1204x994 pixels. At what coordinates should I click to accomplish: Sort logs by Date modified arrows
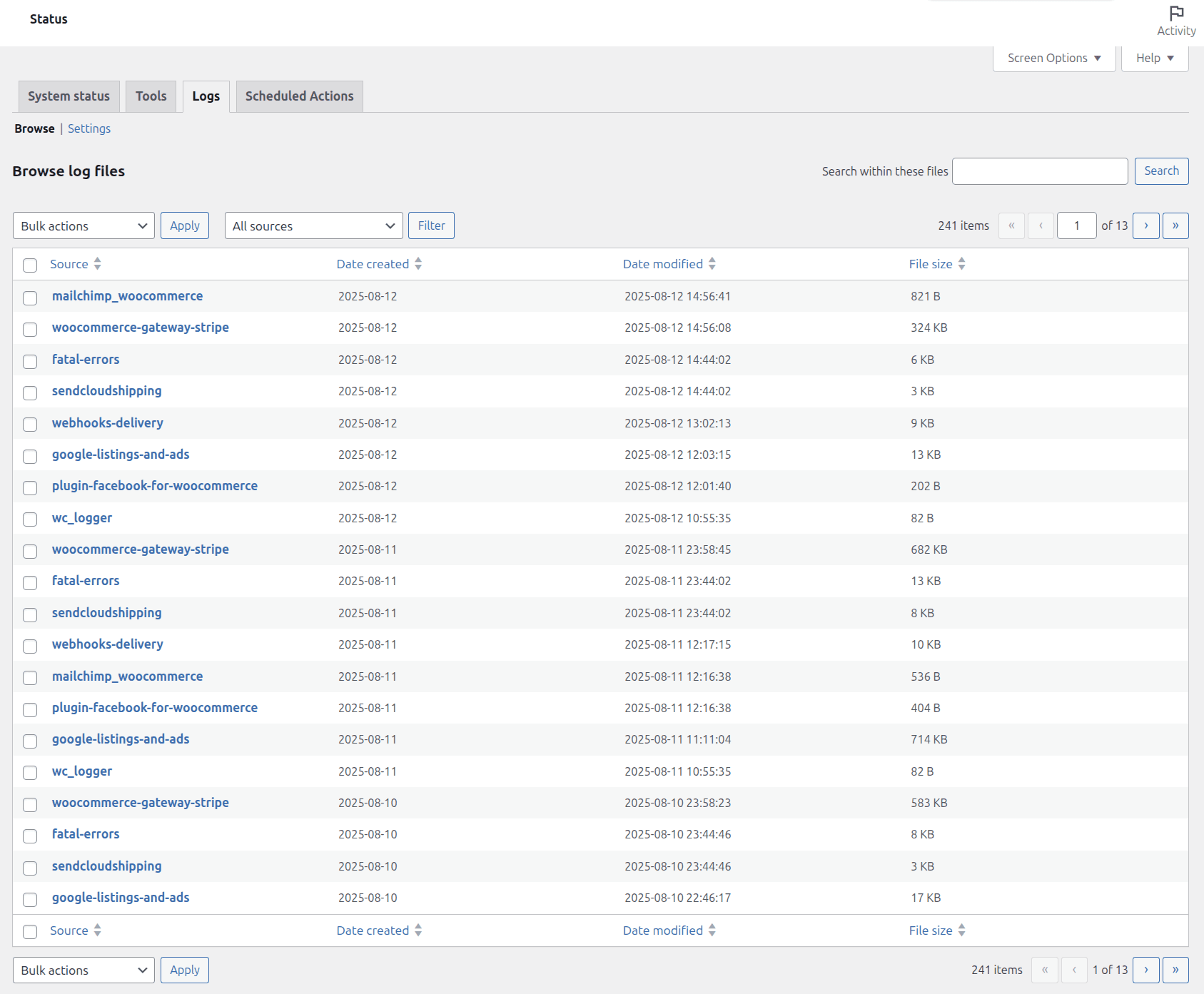coord(712,263)
